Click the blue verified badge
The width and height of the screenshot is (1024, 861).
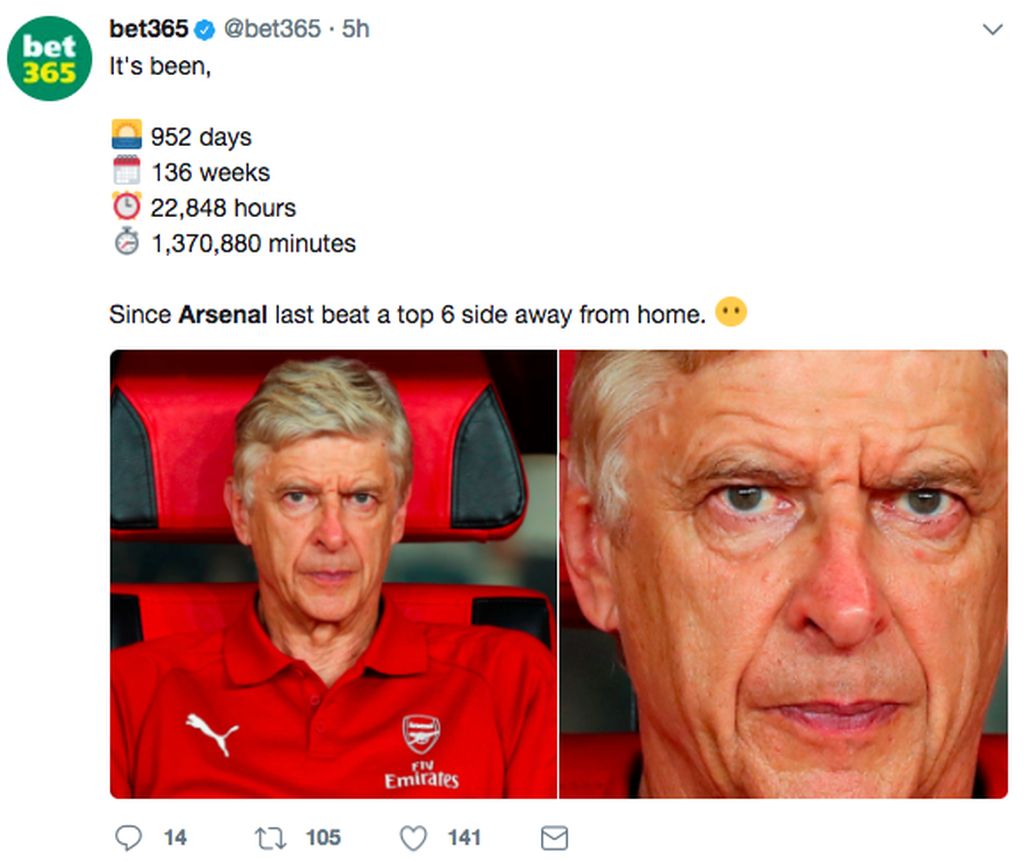click(x=204, y=30)
